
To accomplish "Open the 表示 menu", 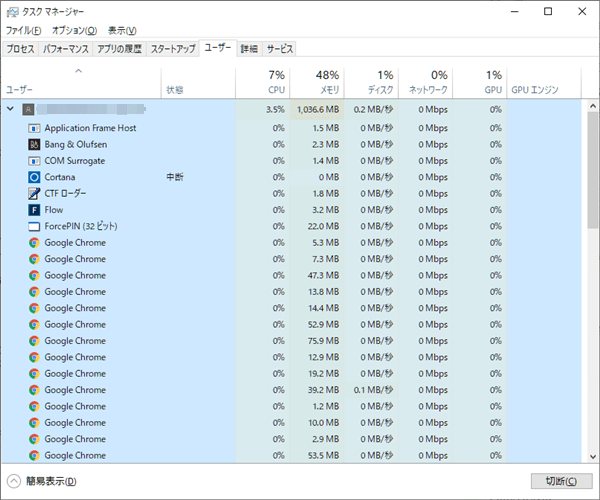I will click(x=122, y=30).
